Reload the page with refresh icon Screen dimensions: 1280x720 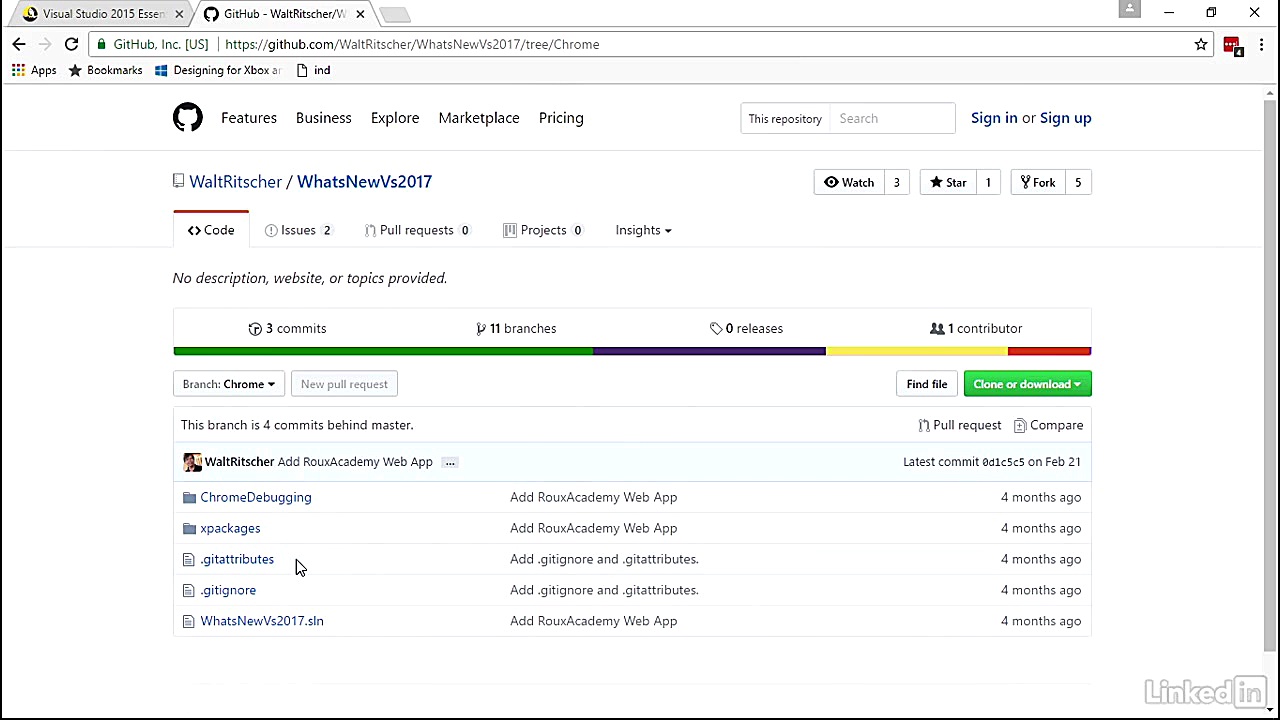click(x=71, y=44)
